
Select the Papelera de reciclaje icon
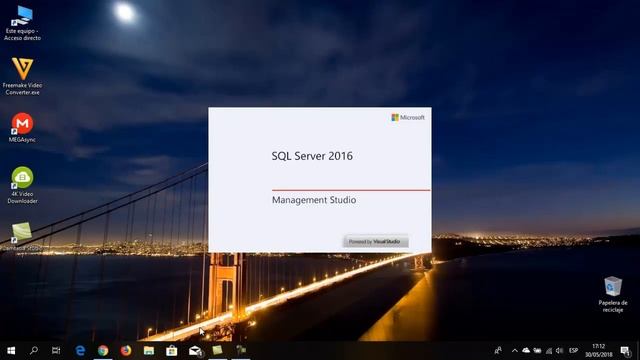(x=613, y=294)
